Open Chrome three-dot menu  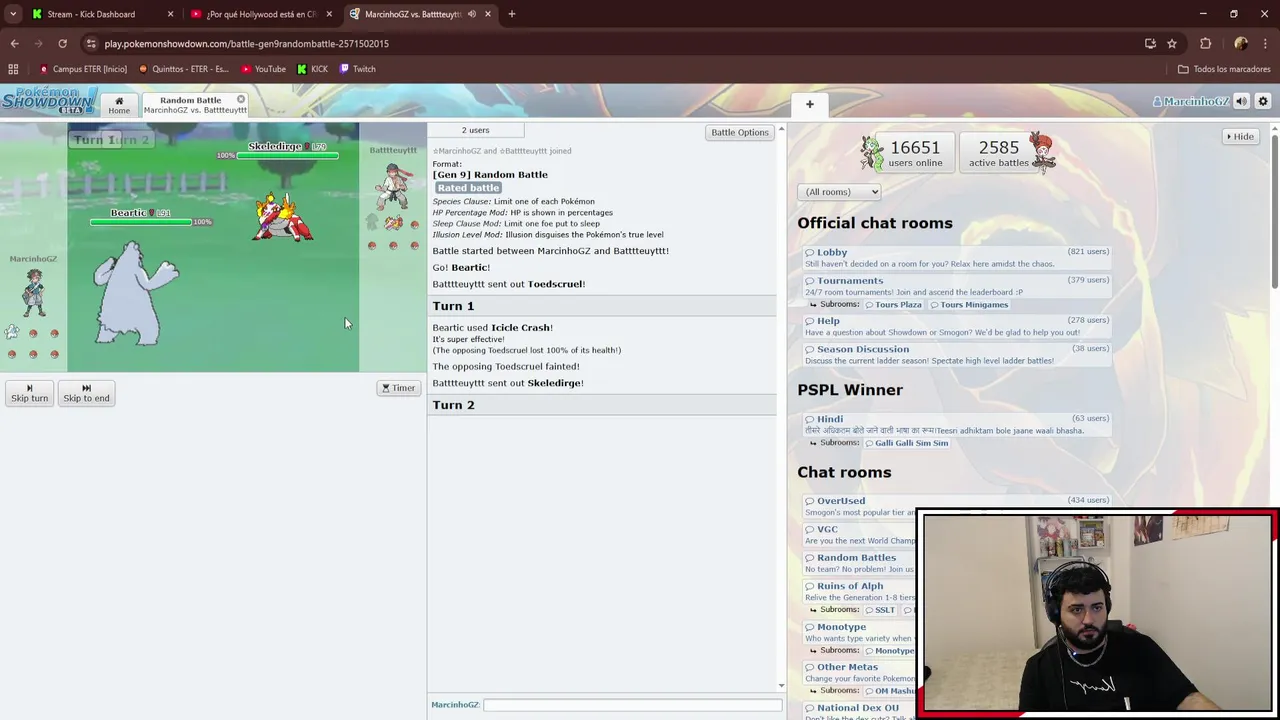[x=1265, y=43]
